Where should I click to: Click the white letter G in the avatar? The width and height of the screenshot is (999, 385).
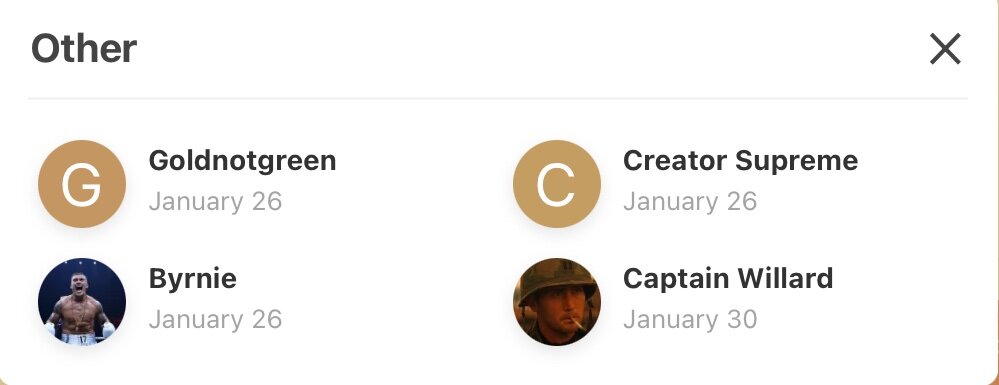[x=81, y=185]
